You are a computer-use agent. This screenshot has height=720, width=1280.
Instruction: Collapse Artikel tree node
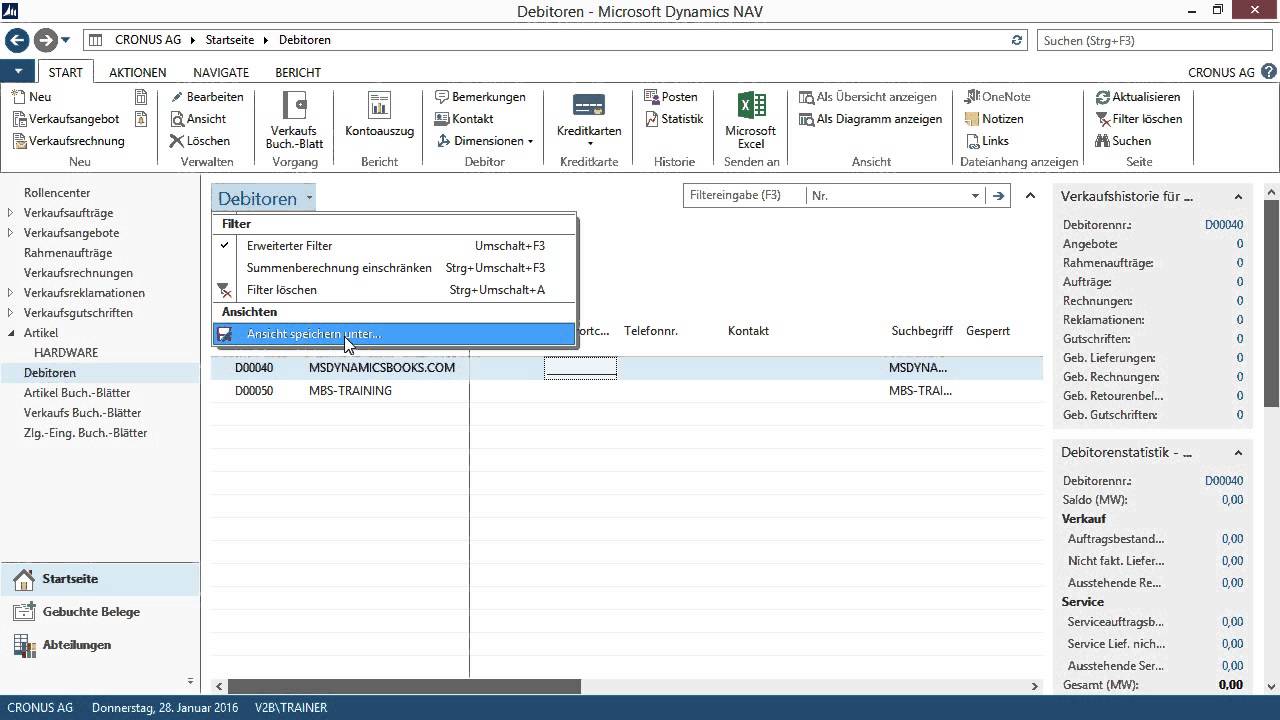pyautogui.click(x=10, y=333)
